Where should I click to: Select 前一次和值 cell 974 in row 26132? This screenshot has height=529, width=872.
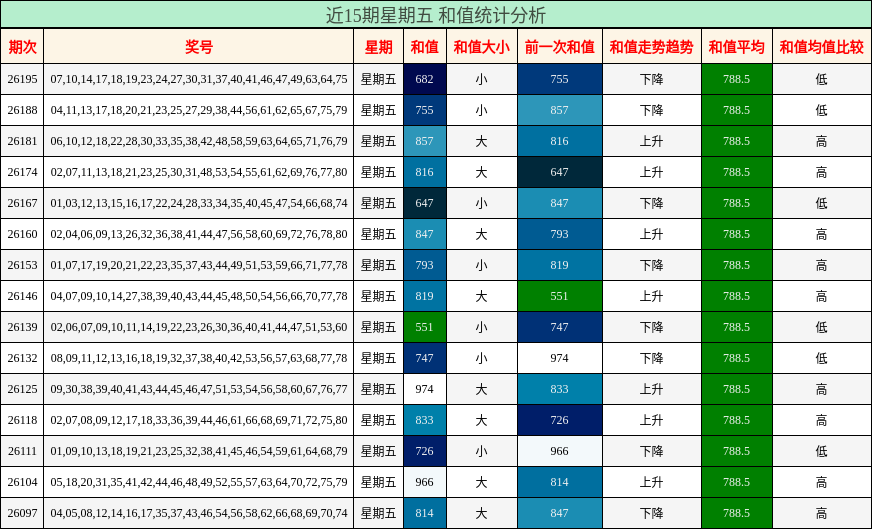559,358
